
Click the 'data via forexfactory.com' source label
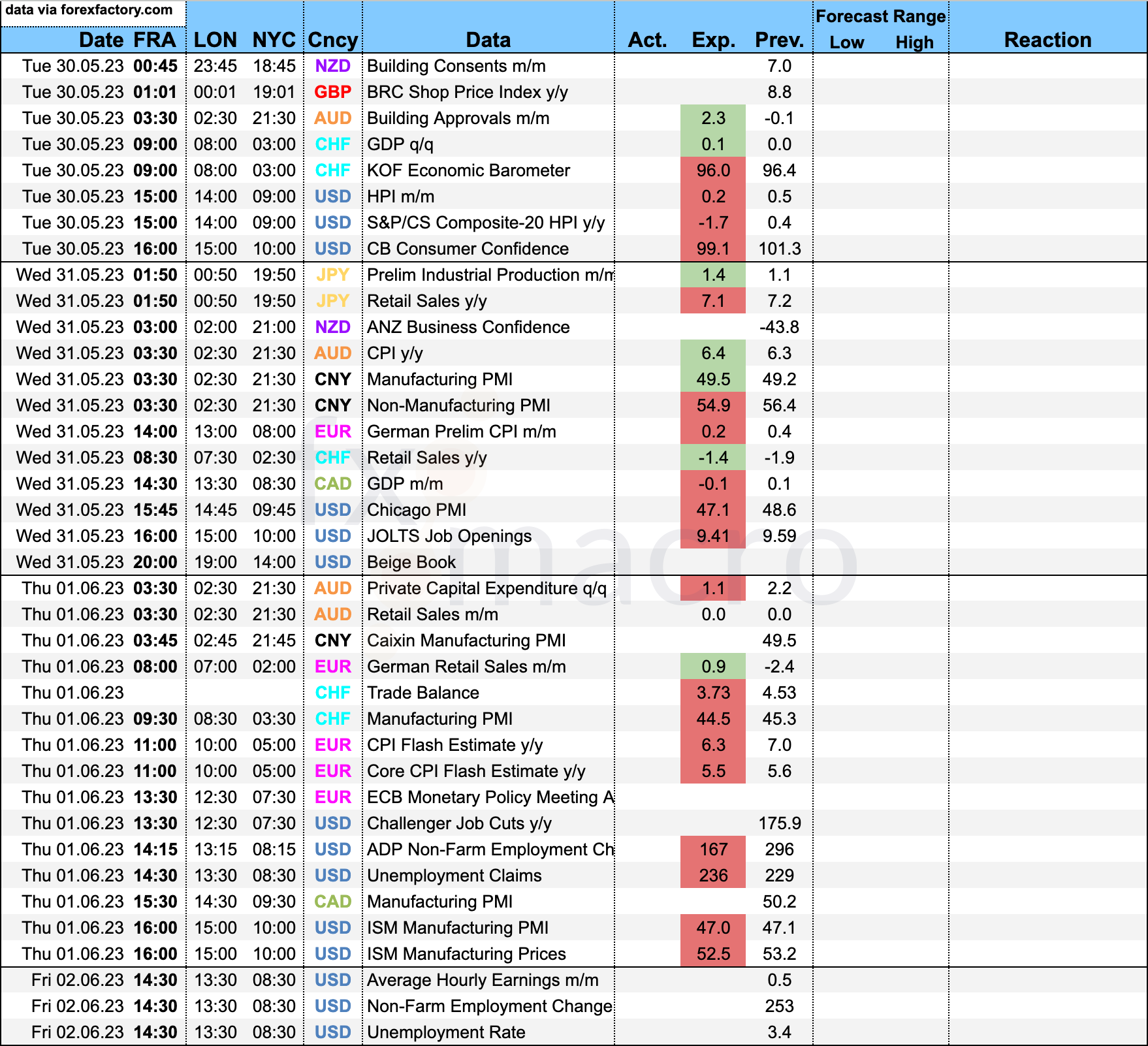(x=89, y=10)
